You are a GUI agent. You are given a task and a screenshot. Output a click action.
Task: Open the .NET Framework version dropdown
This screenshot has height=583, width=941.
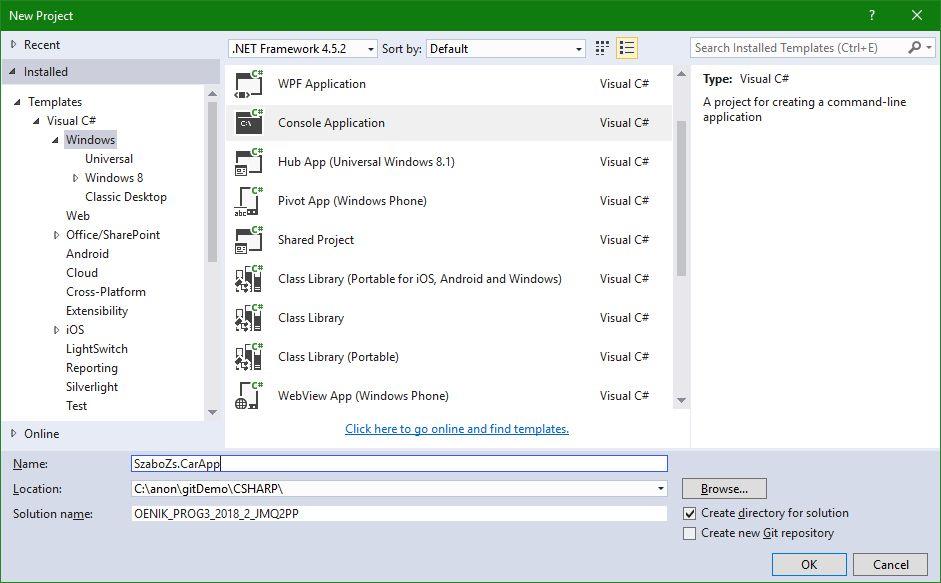[x=303, y=49]
